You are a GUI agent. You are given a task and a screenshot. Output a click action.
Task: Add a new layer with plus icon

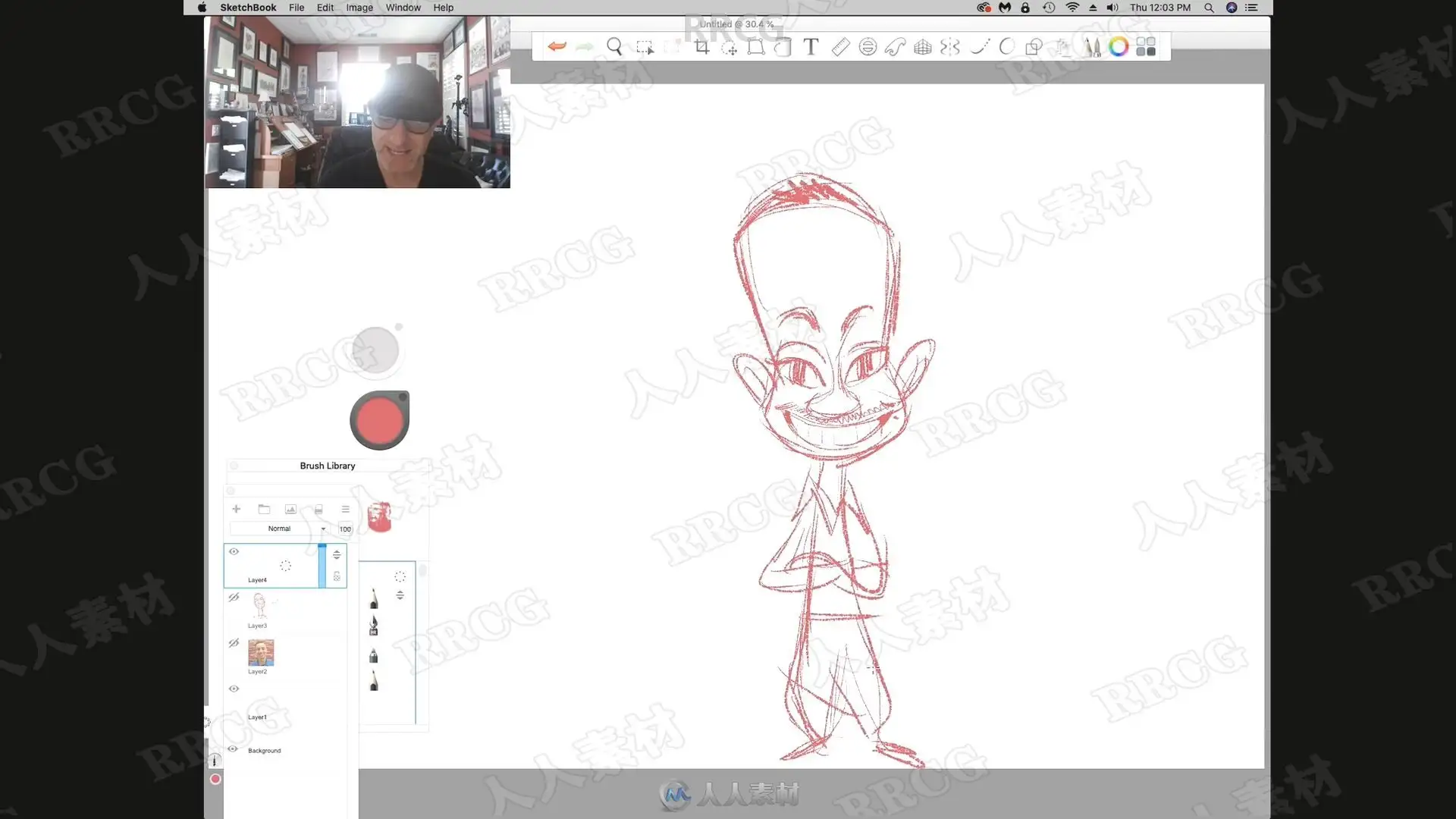(236, 509)
